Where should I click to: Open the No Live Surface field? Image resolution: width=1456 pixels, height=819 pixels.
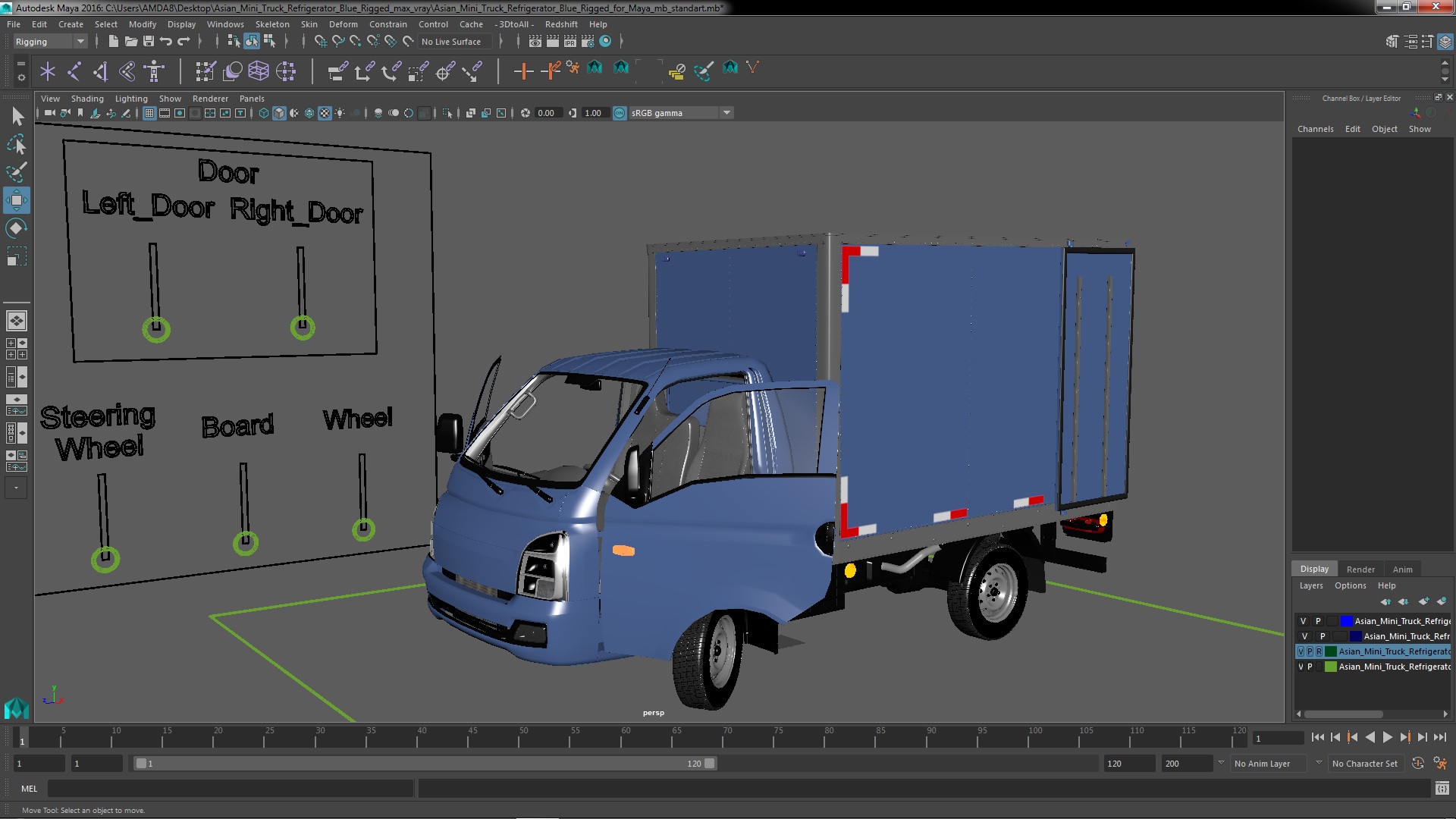(x=455, y=42)
